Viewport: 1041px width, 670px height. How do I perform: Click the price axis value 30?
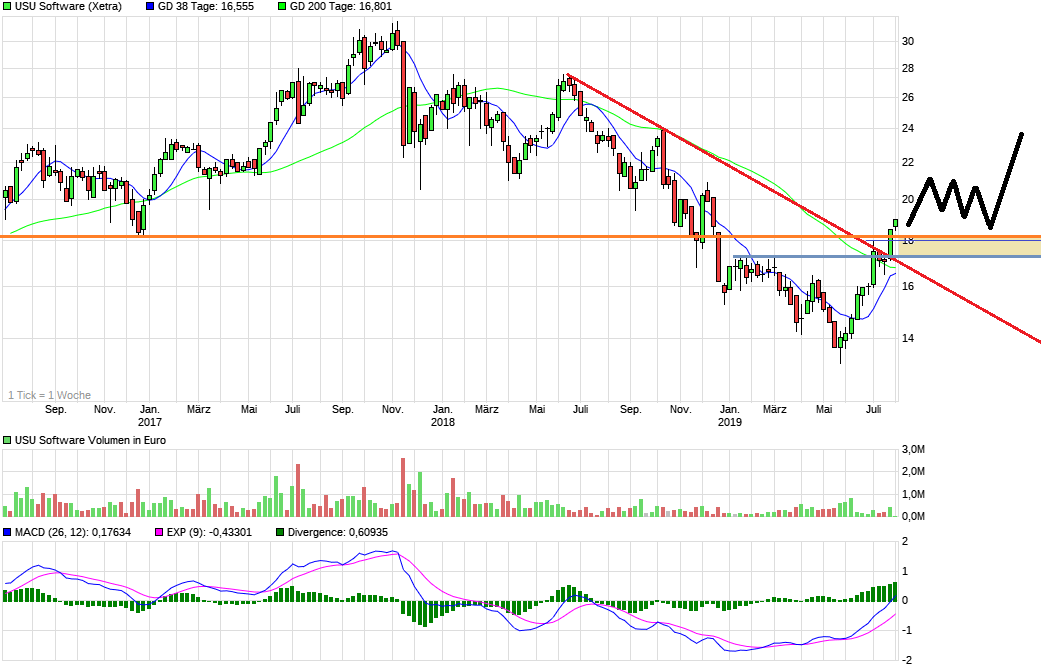[x=908, y=41]
